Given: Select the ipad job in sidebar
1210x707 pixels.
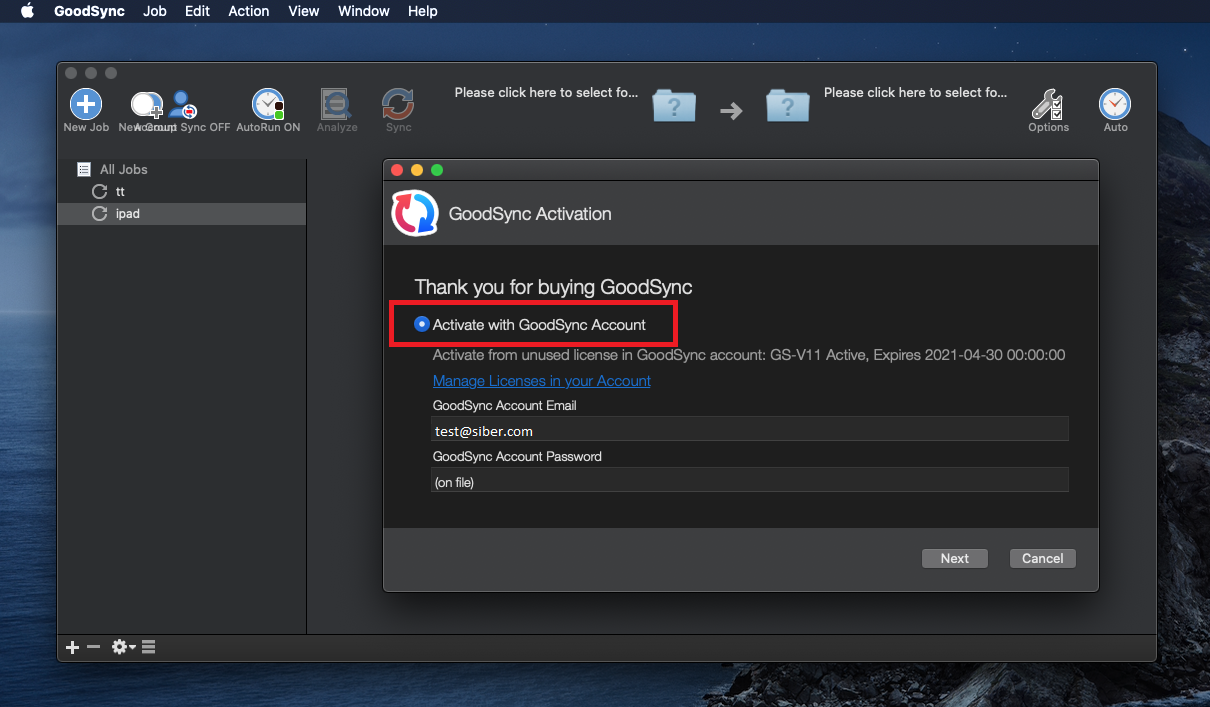Looking at the screenshot, I should click(x=127, y=213).
